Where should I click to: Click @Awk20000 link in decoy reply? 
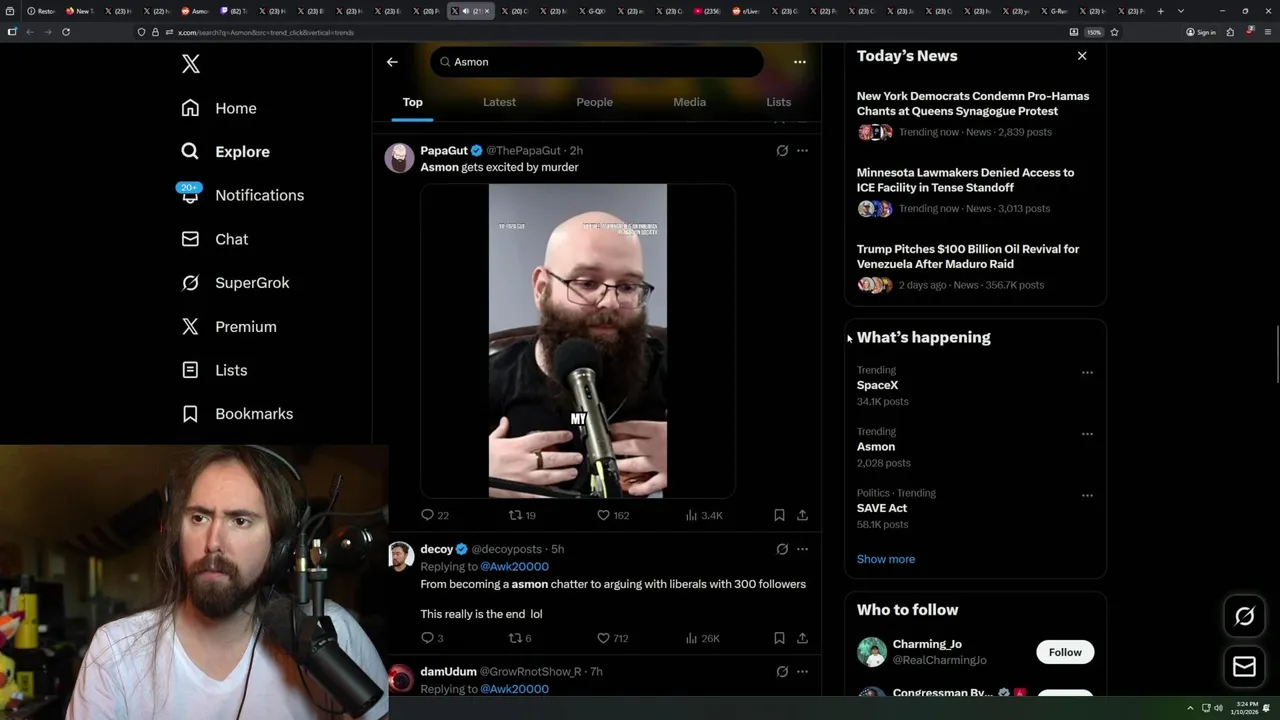click(x=514, y=566)
